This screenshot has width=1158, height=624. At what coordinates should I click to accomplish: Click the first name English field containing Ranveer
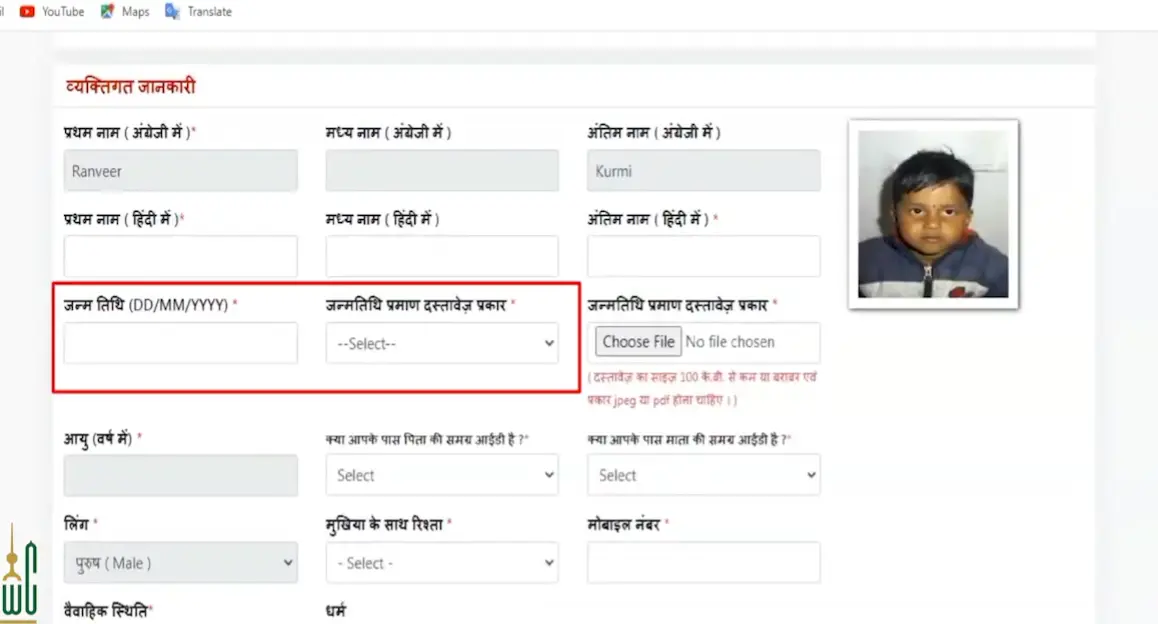[x=180, y=171]
